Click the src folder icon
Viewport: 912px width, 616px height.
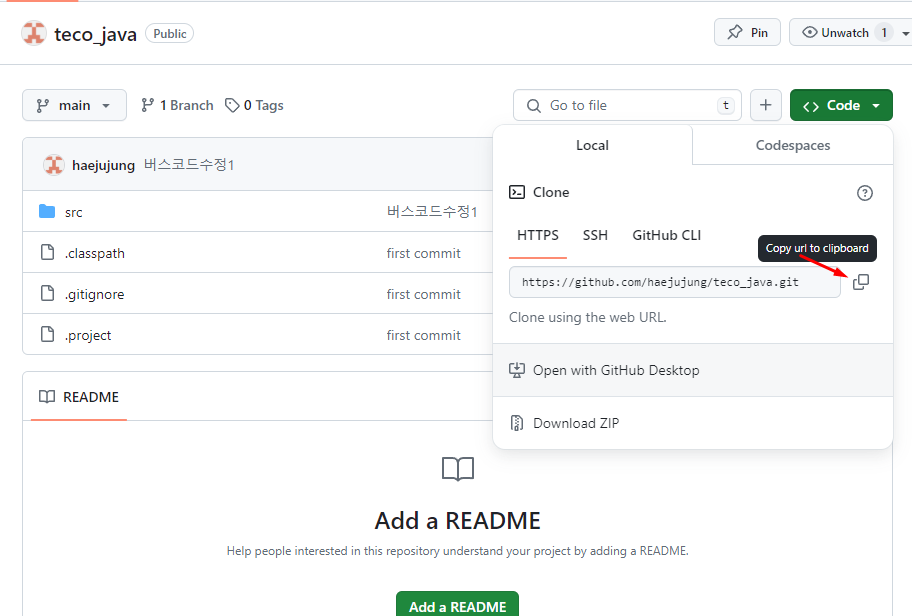point(47,211)
